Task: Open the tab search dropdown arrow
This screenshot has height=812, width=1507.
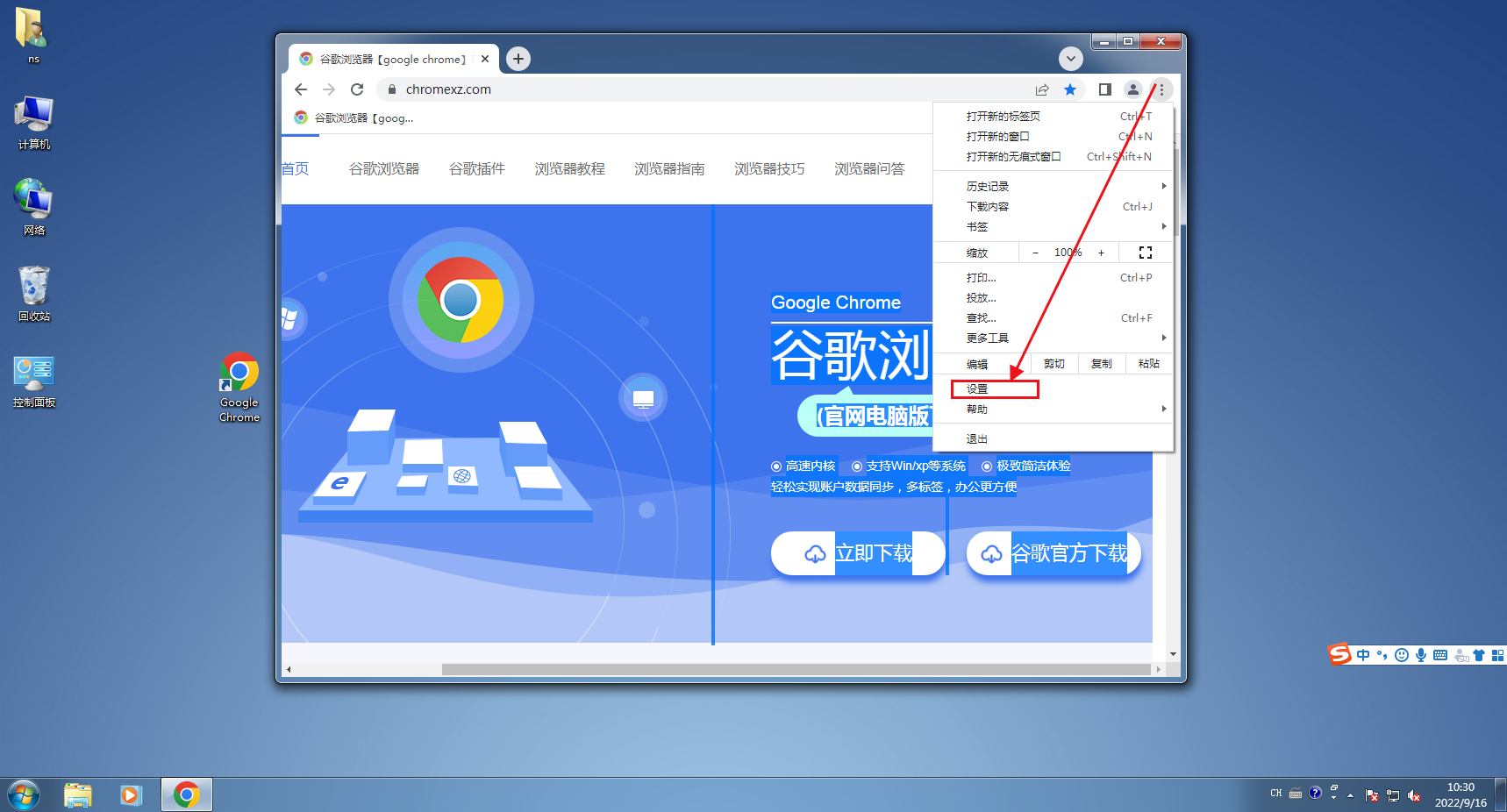Action: [1070, 59]
